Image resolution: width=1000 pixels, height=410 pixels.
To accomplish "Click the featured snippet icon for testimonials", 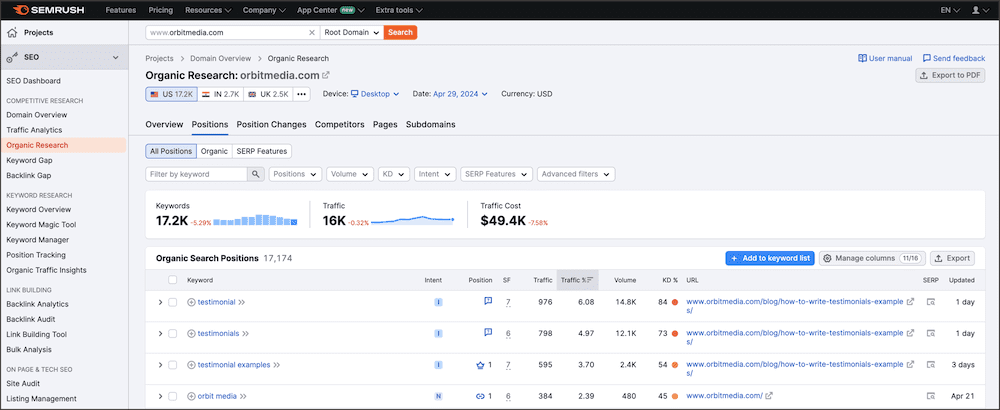I will coord(488,332).
